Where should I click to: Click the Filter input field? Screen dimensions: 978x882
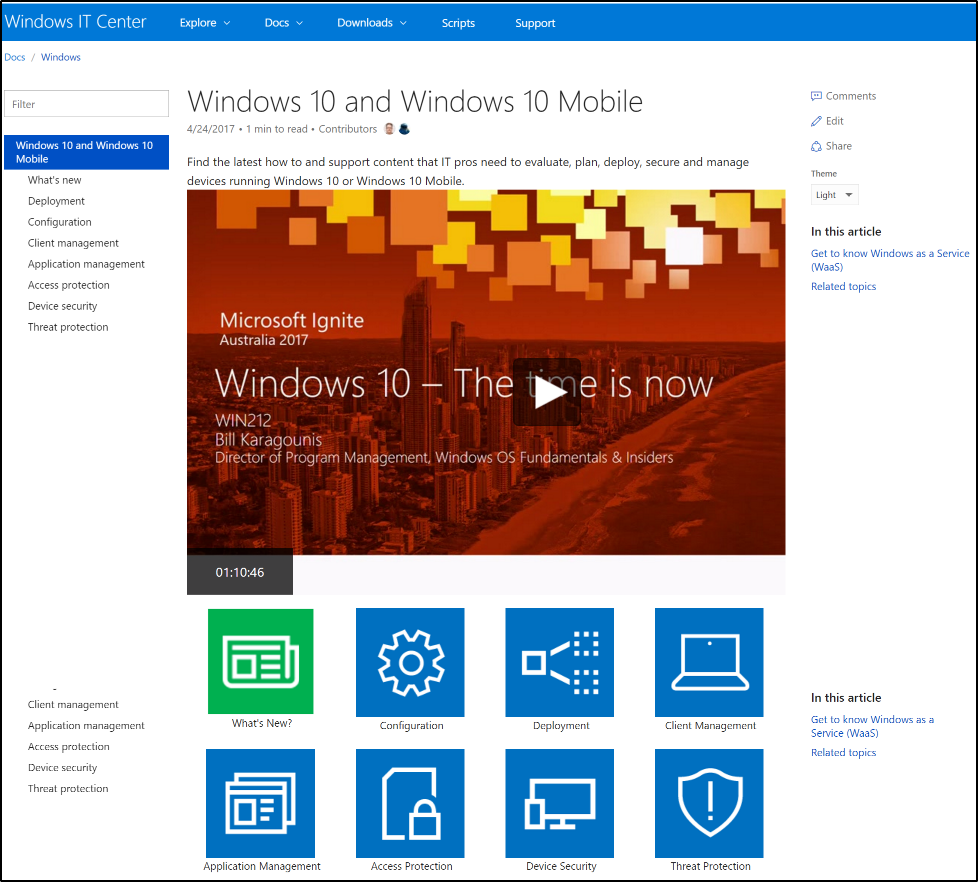[x=87, y=104]
